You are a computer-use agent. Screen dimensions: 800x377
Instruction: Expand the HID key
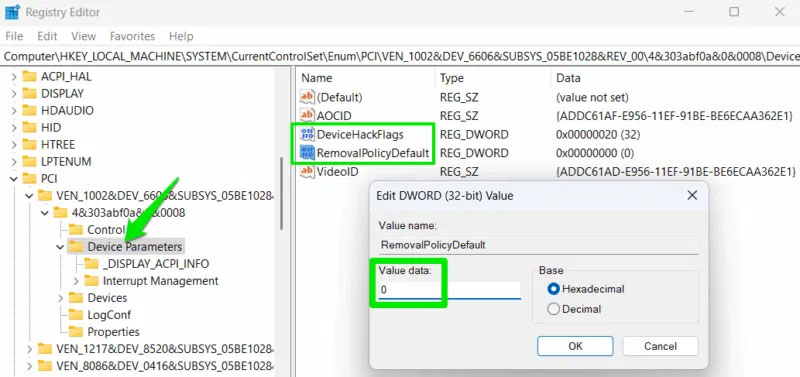click(x=13, y=128)
